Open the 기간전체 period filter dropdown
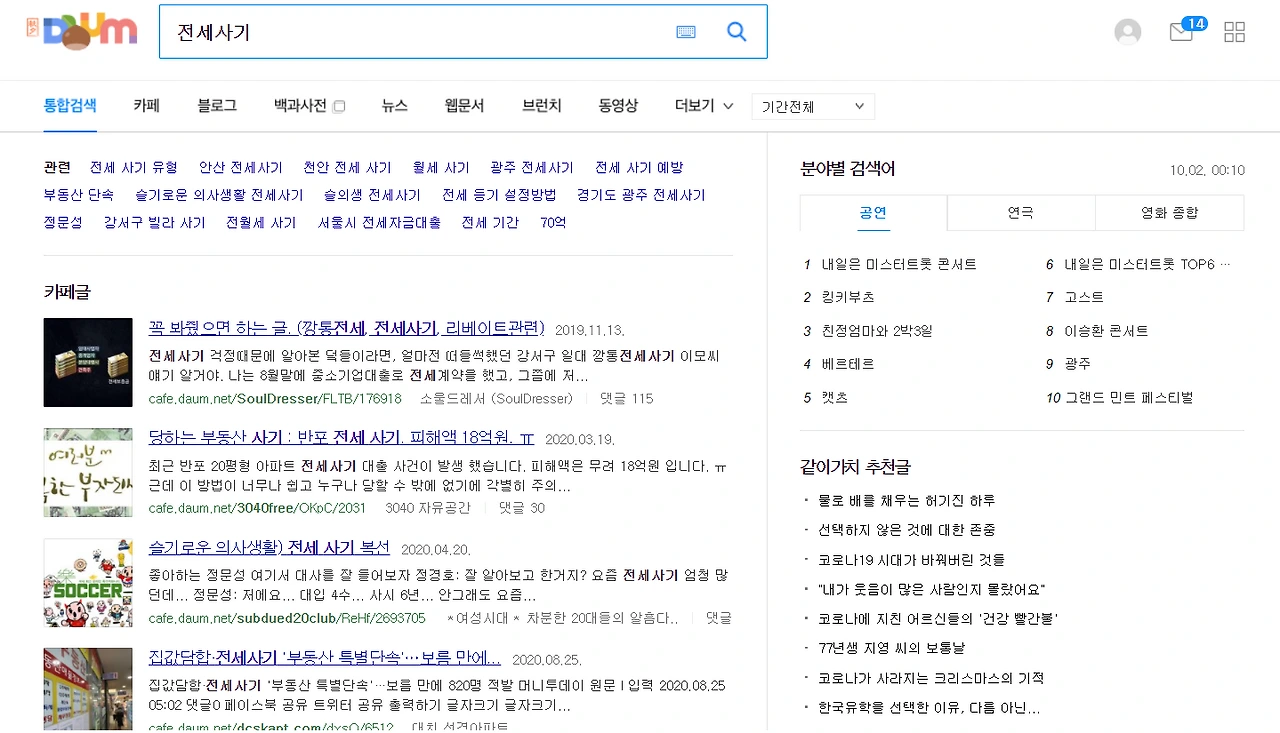Image resolution: width=1280 pixels, height=733 pixels. tap(812, 106)
